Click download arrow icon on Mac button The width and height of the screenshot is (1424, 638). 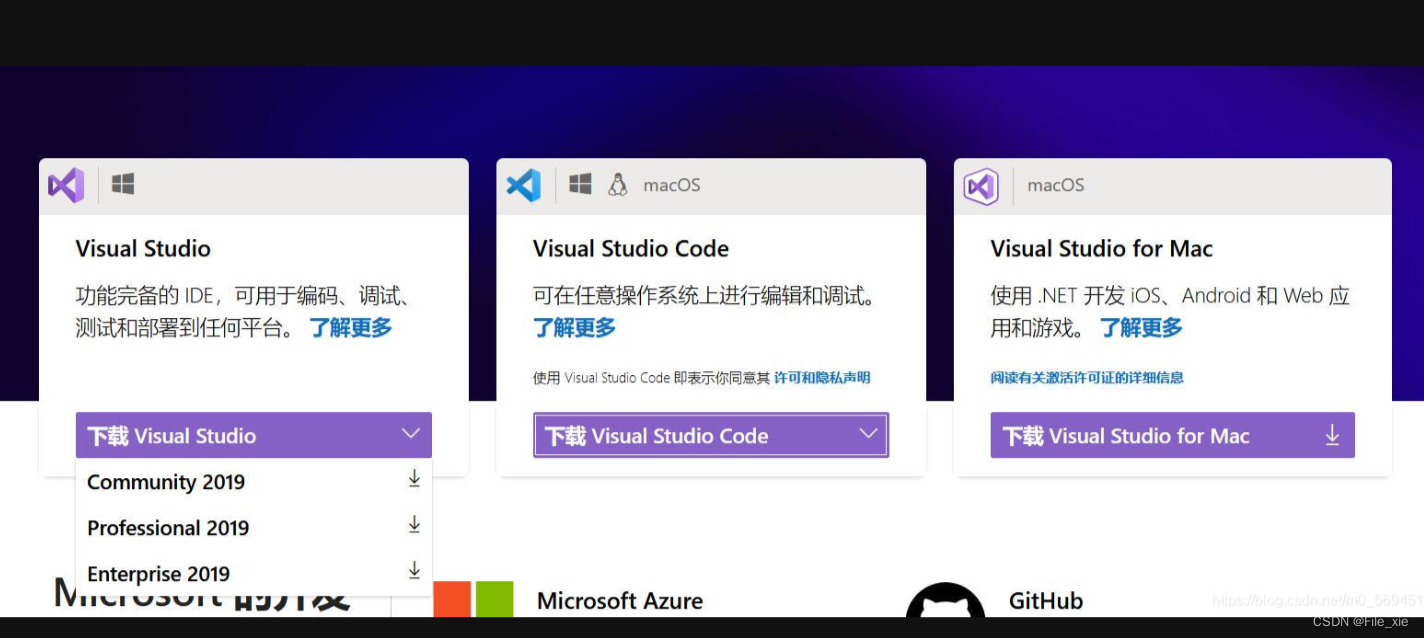pyautogui.click(x=1332, y=435)
